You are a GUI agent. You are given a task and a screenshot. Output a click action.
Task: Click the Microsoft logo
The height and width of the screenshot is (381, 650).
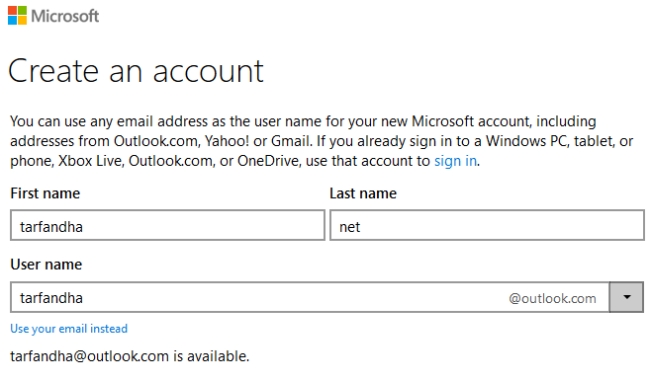click(x=53, y=16)
